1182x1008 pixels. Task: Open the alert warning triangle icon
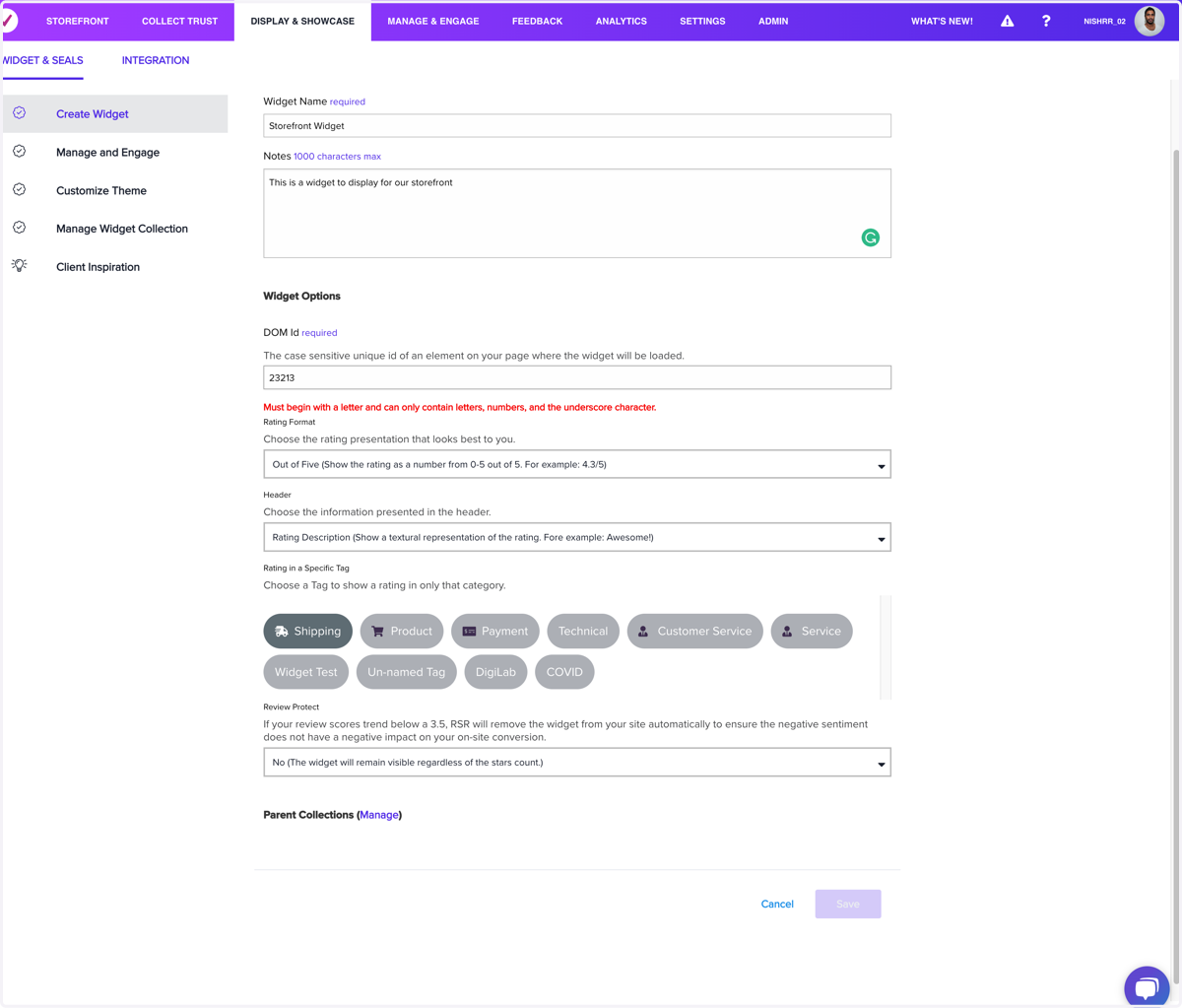click(1007, 21)
